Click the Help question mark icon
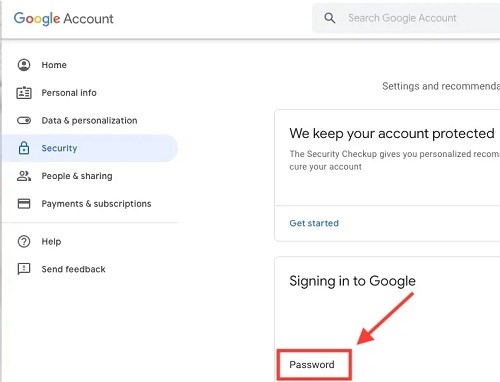The image size is (500, 382). [24, 241]
